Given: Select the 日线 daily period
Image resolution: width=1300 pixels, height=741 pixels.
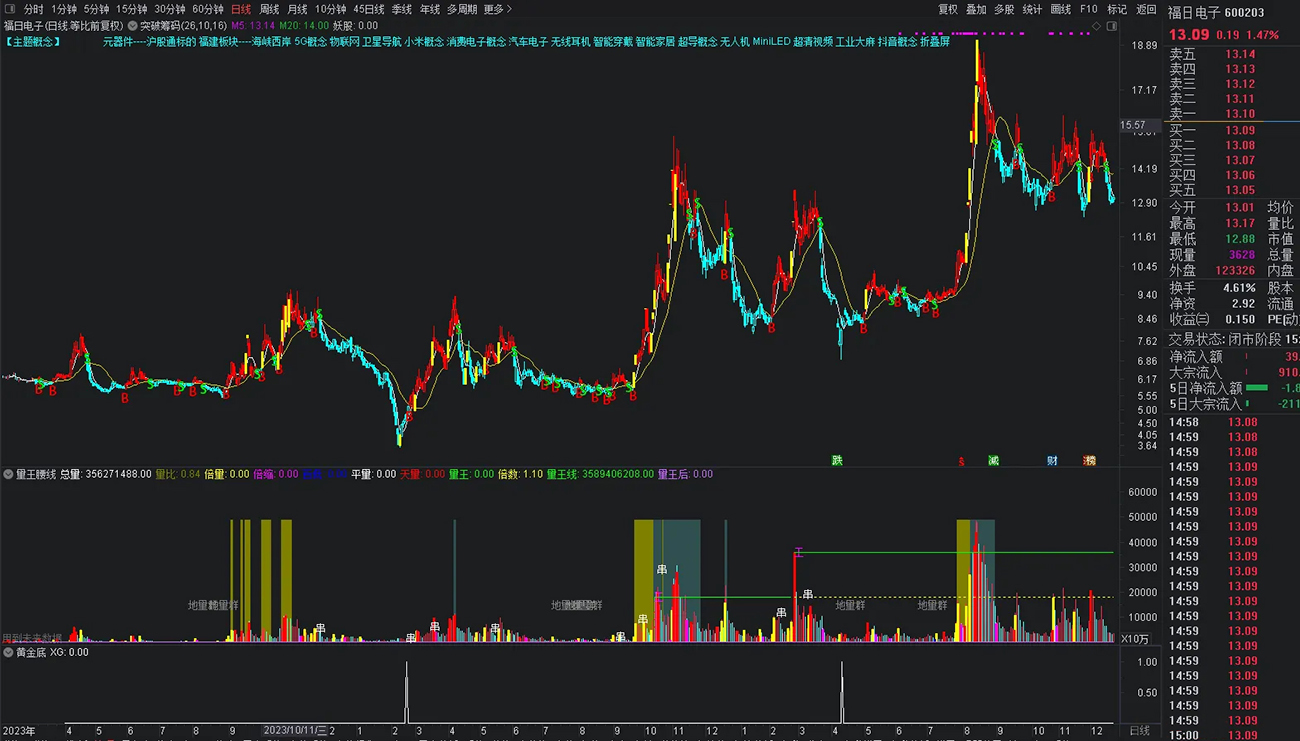Looking at the screenshot, I should pyautogui.click(x=241, y=9).
